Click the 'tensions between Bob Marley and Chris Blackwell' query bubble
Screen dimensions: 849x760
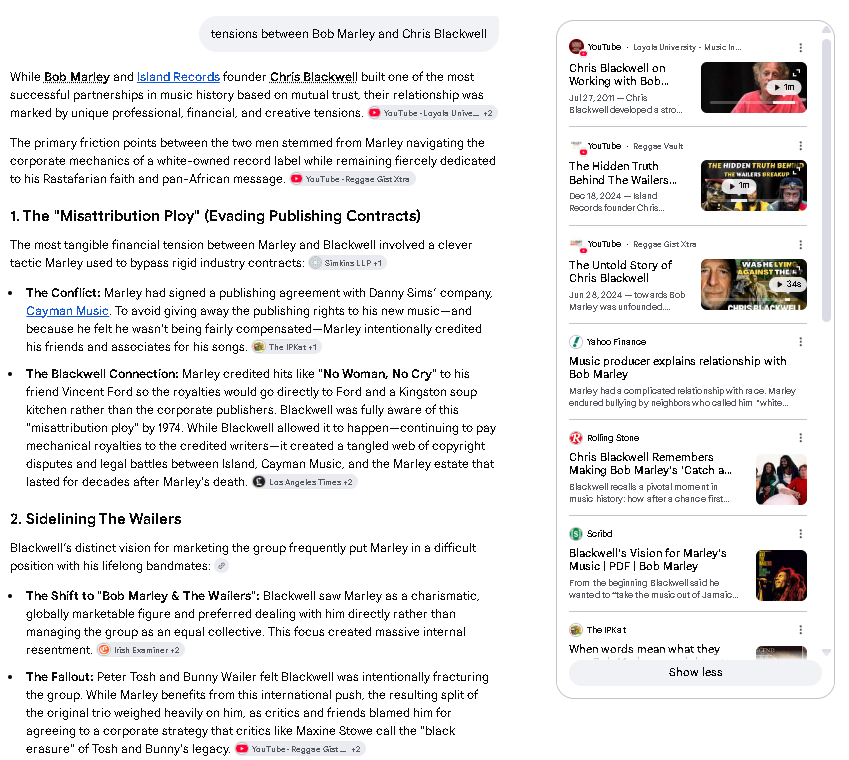tap(349, 34)
